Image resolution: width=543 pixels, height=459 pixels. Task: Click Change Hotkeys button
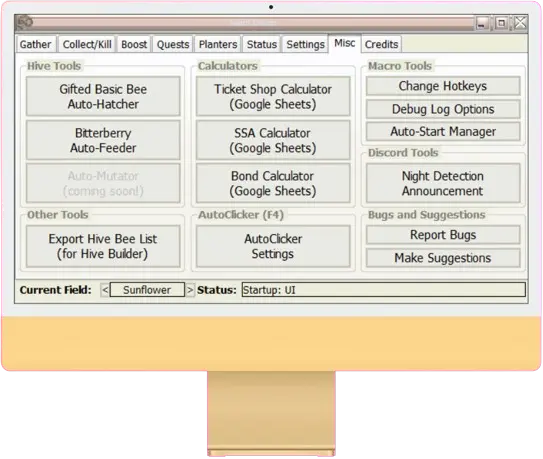(443, 86)
